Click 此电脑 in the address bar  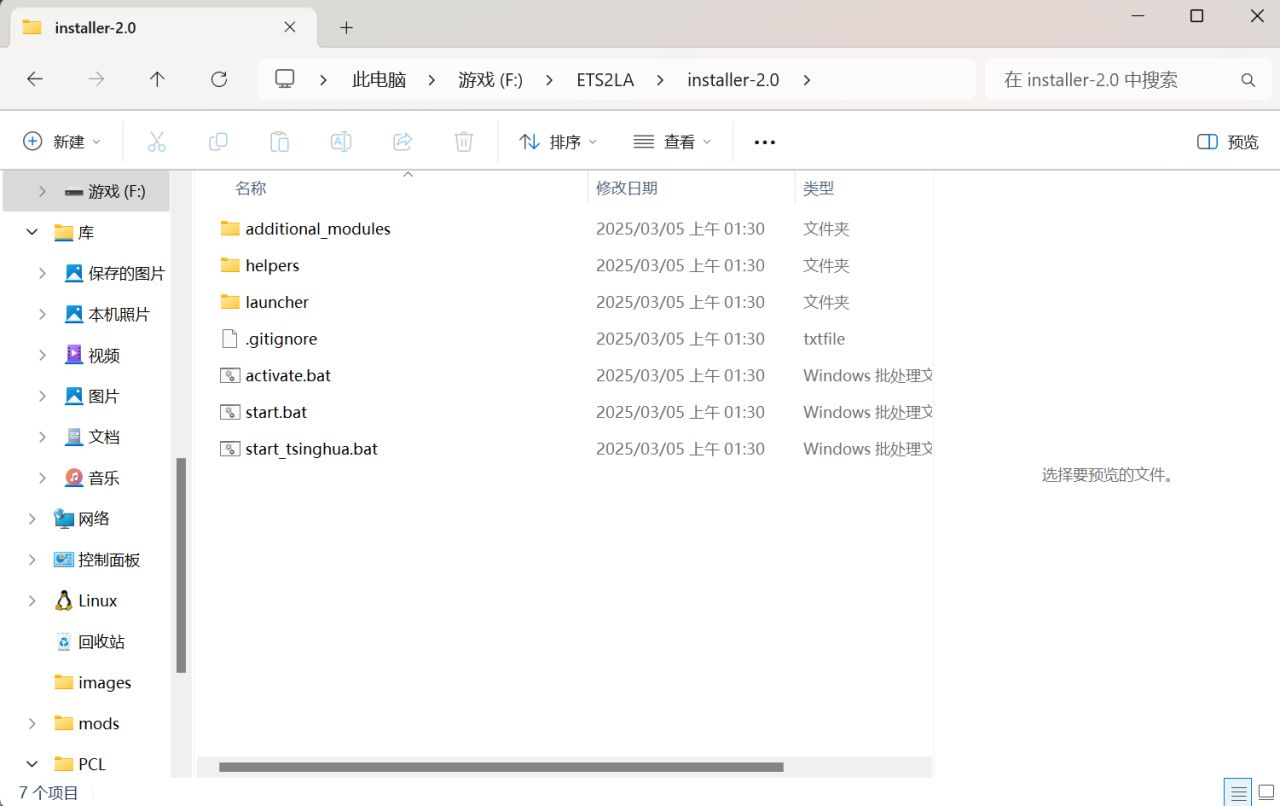pyautogui.click(x=379, y=80)
